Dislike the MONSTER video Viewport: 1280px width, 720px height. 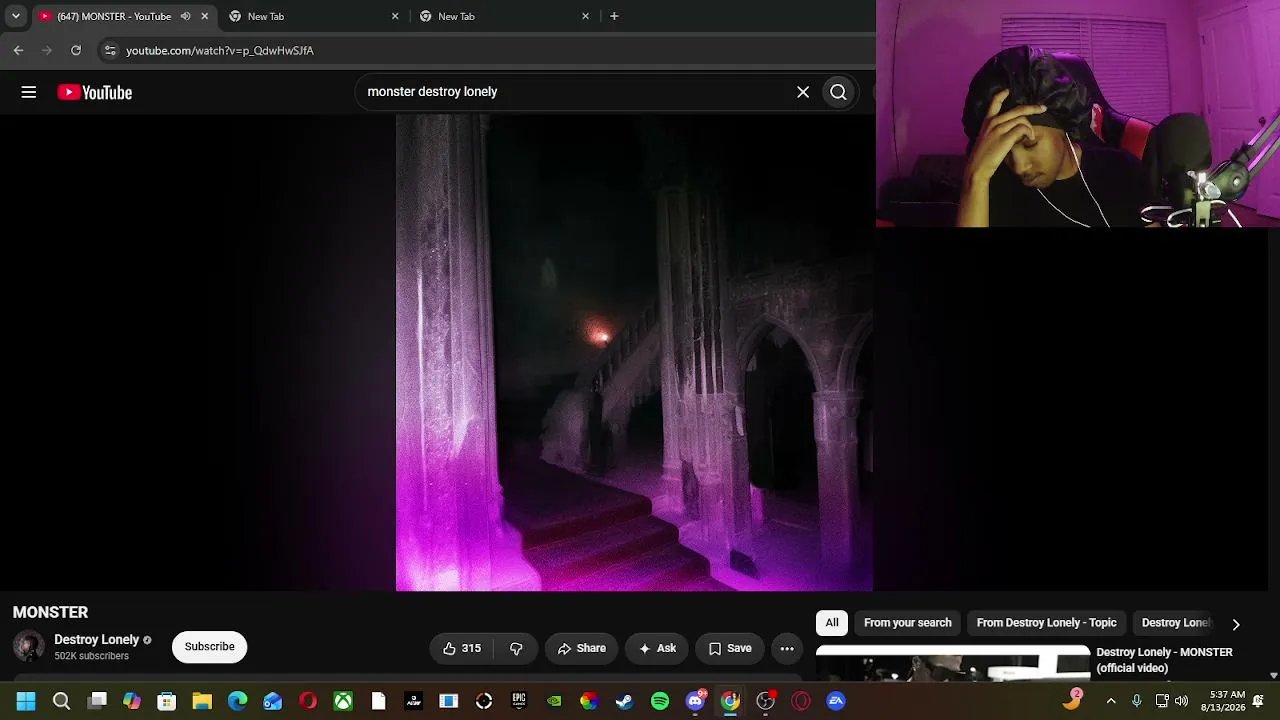click(x=516, y=648)
